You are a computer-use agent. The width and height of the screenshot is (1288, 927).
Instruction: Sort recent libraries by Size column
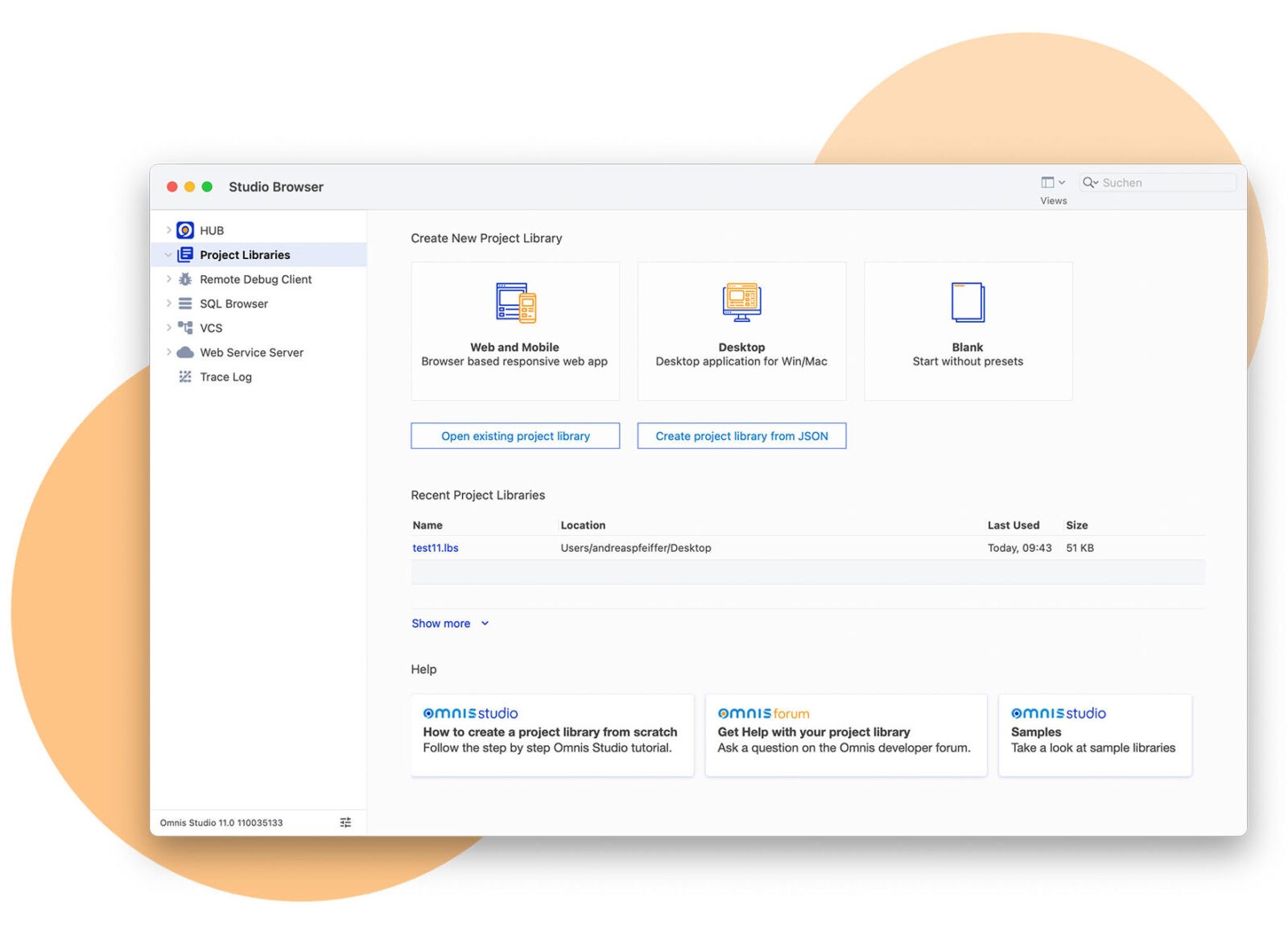click(1076, 525)
